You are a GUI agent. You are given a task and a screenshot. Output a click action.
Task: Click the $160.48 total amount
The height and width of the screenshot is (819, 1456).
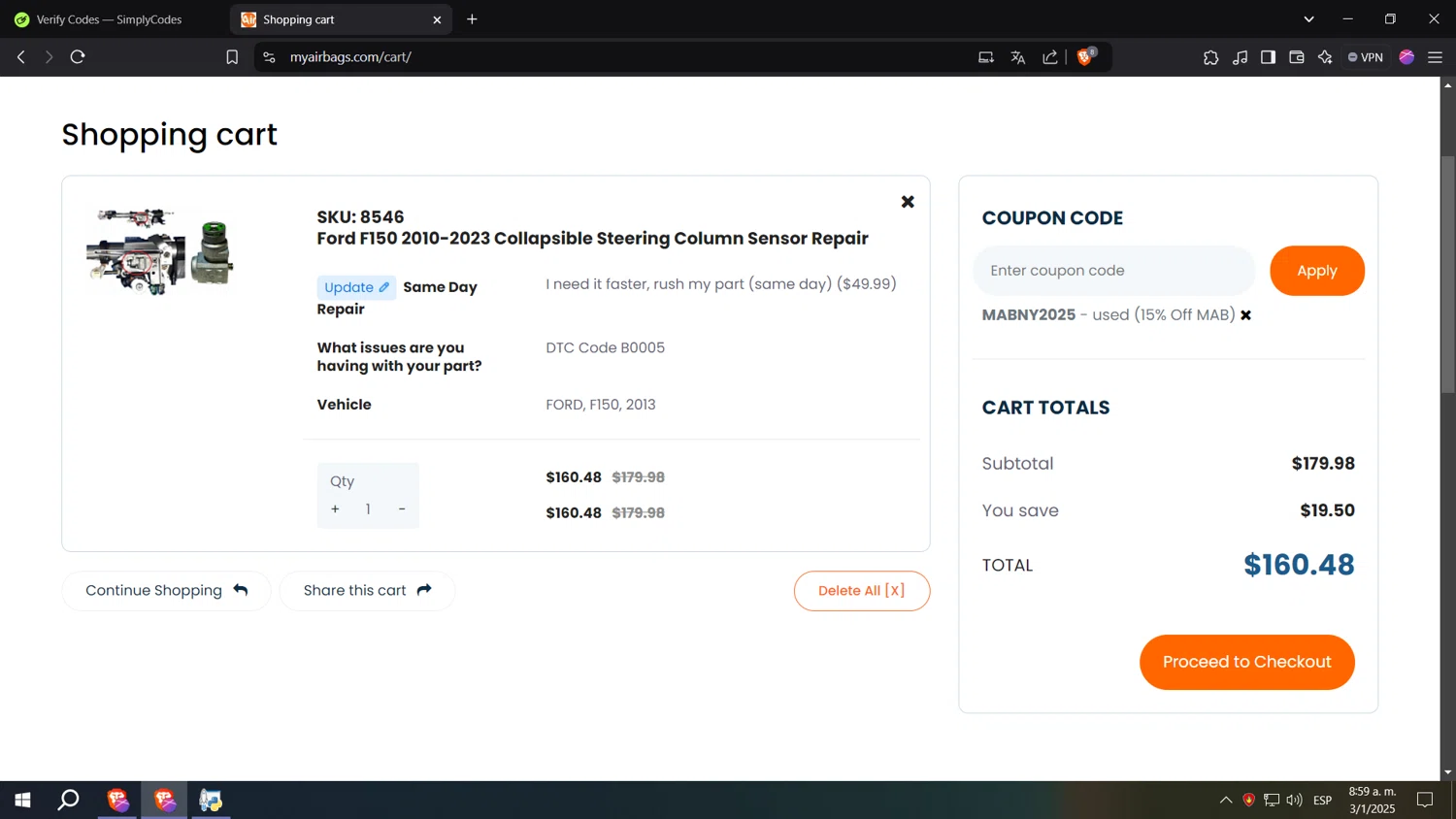[x=1299, y=565]
